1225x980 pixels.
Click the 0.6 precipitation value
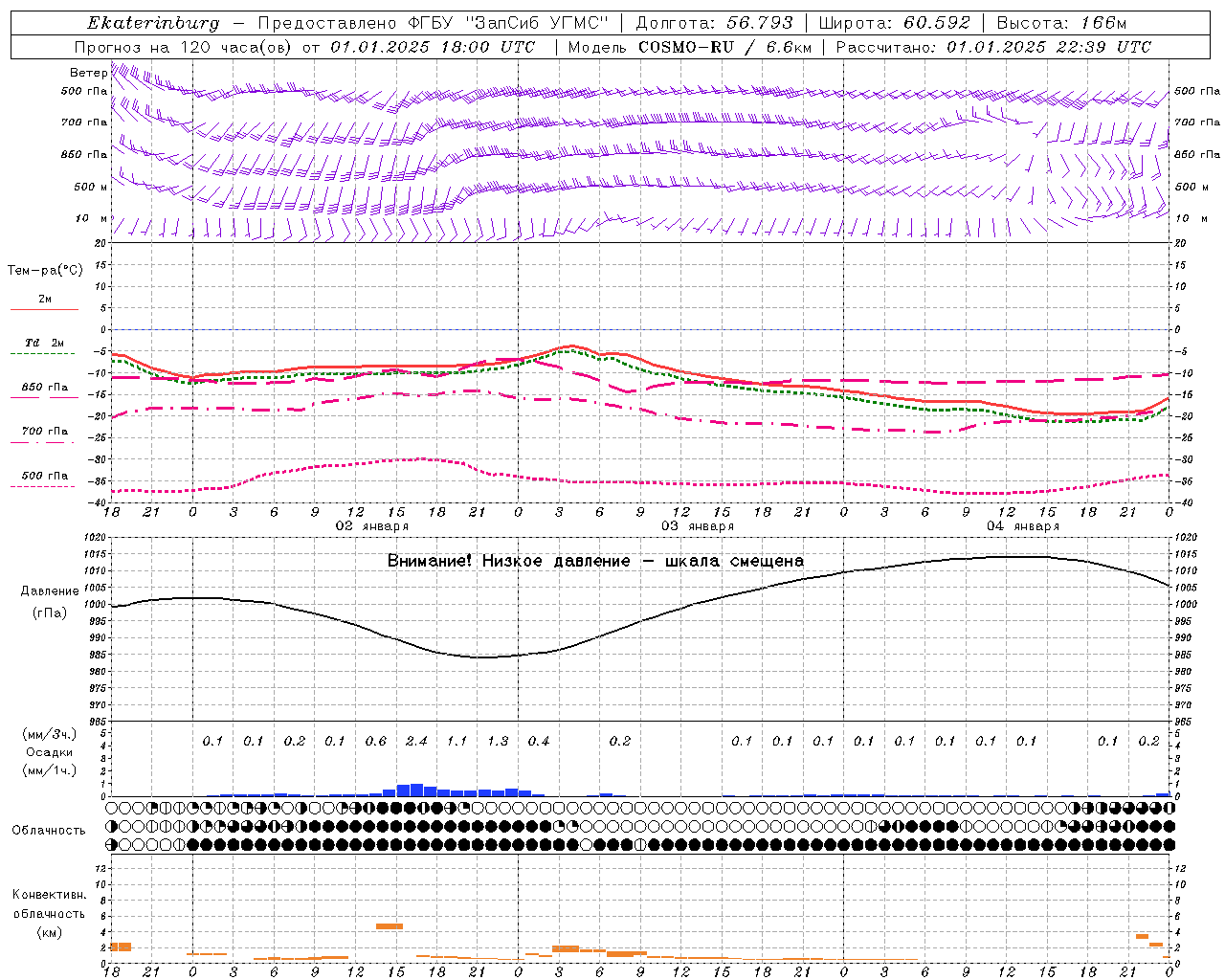coord(375,741)
